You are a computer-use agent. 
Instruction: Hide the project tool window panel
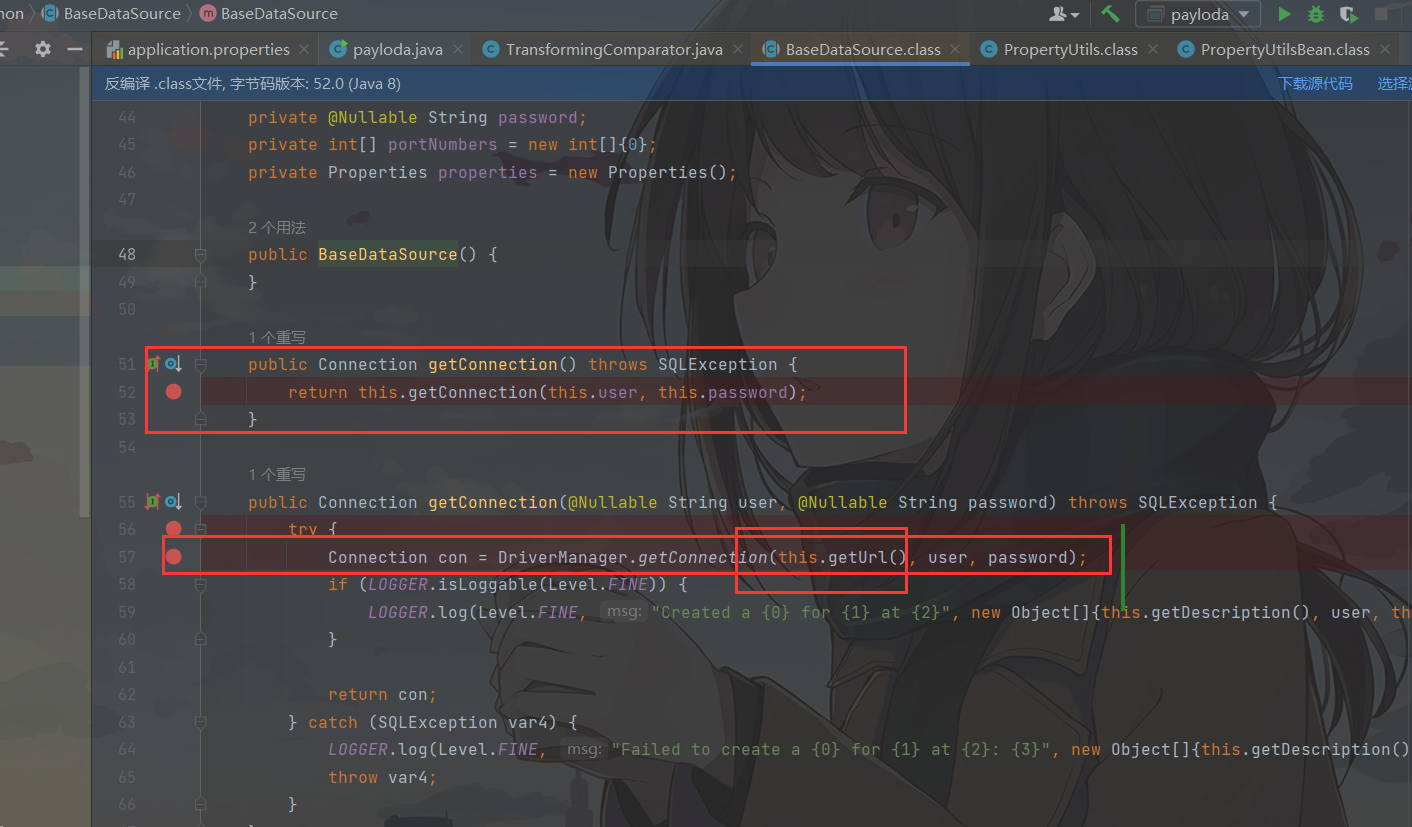tap(74, 49)
